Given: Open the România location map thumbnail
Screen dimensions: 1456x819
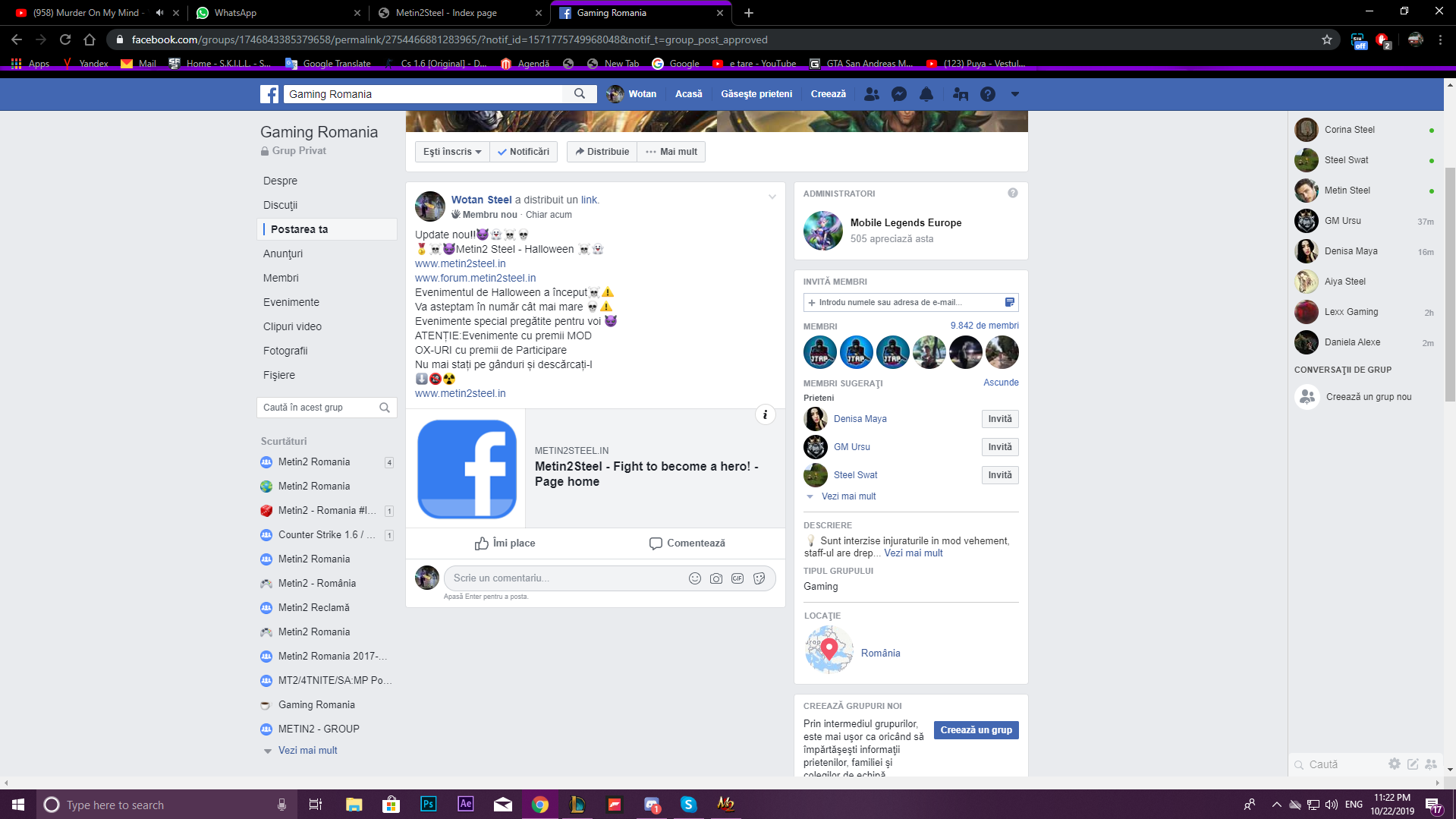Looking at the screenshot, I should click(829, 650).
